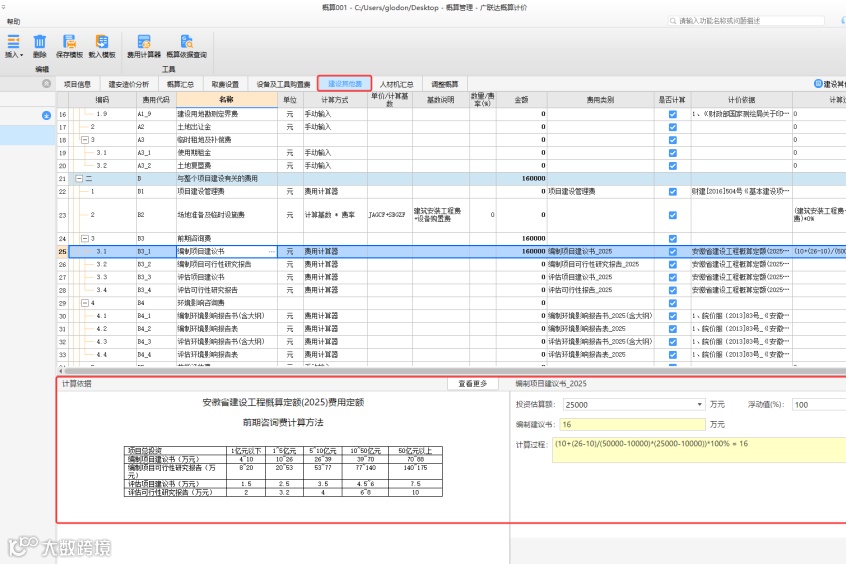Click the 查看更多 button
The image size is (846, 564).
coord(473,383)
